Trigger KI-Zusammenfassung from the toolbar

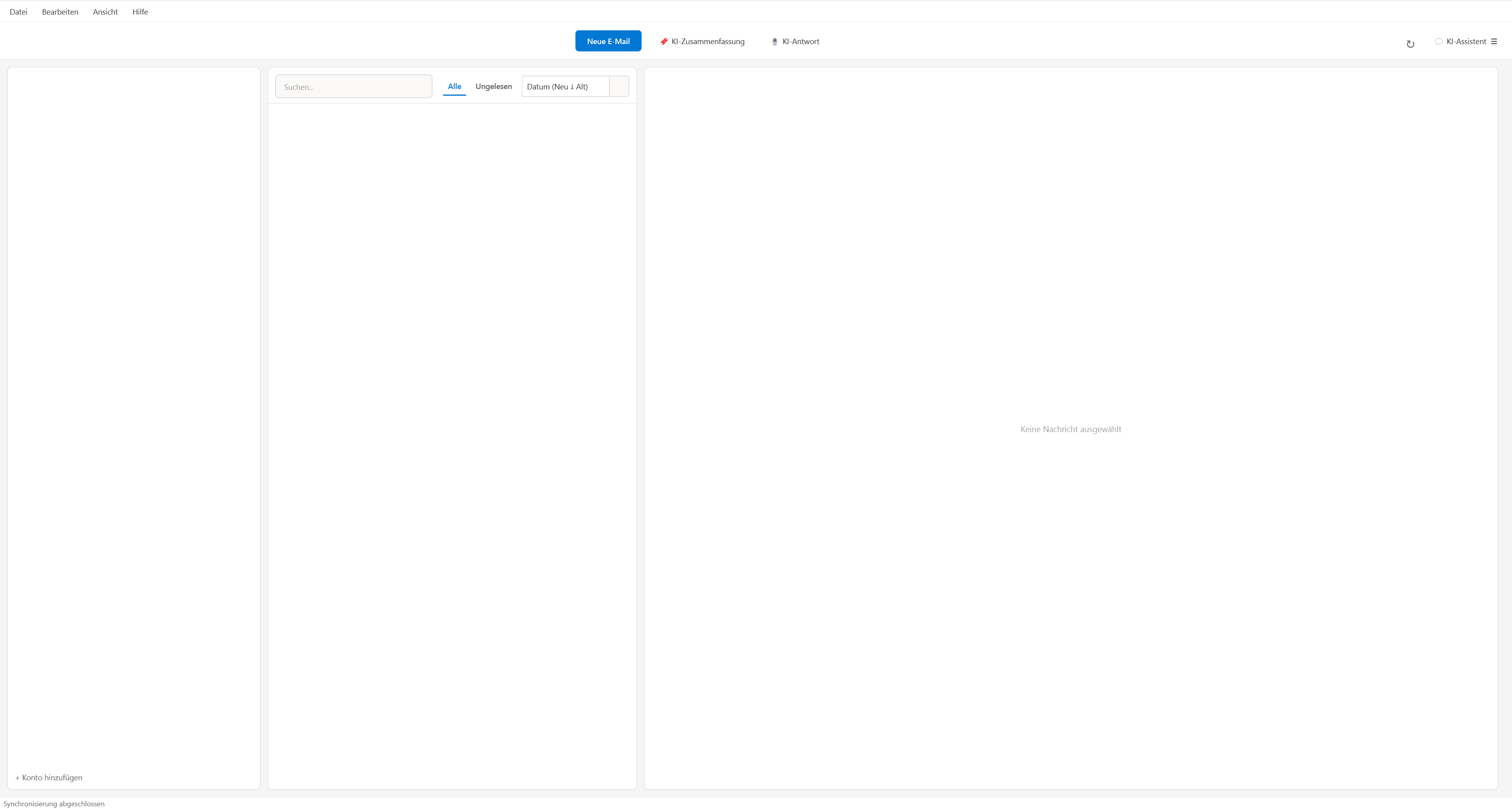707,41
